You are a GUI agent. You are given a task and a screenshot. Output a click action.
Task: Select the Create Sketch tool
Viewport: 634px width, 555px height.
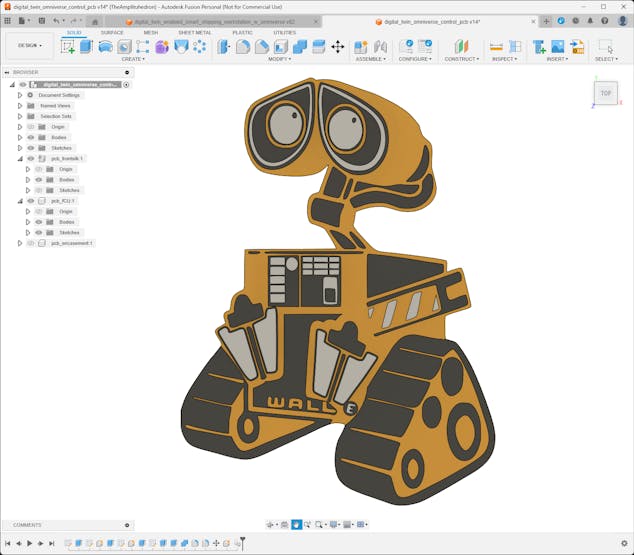pyautogui.click(x=68, y=46)
